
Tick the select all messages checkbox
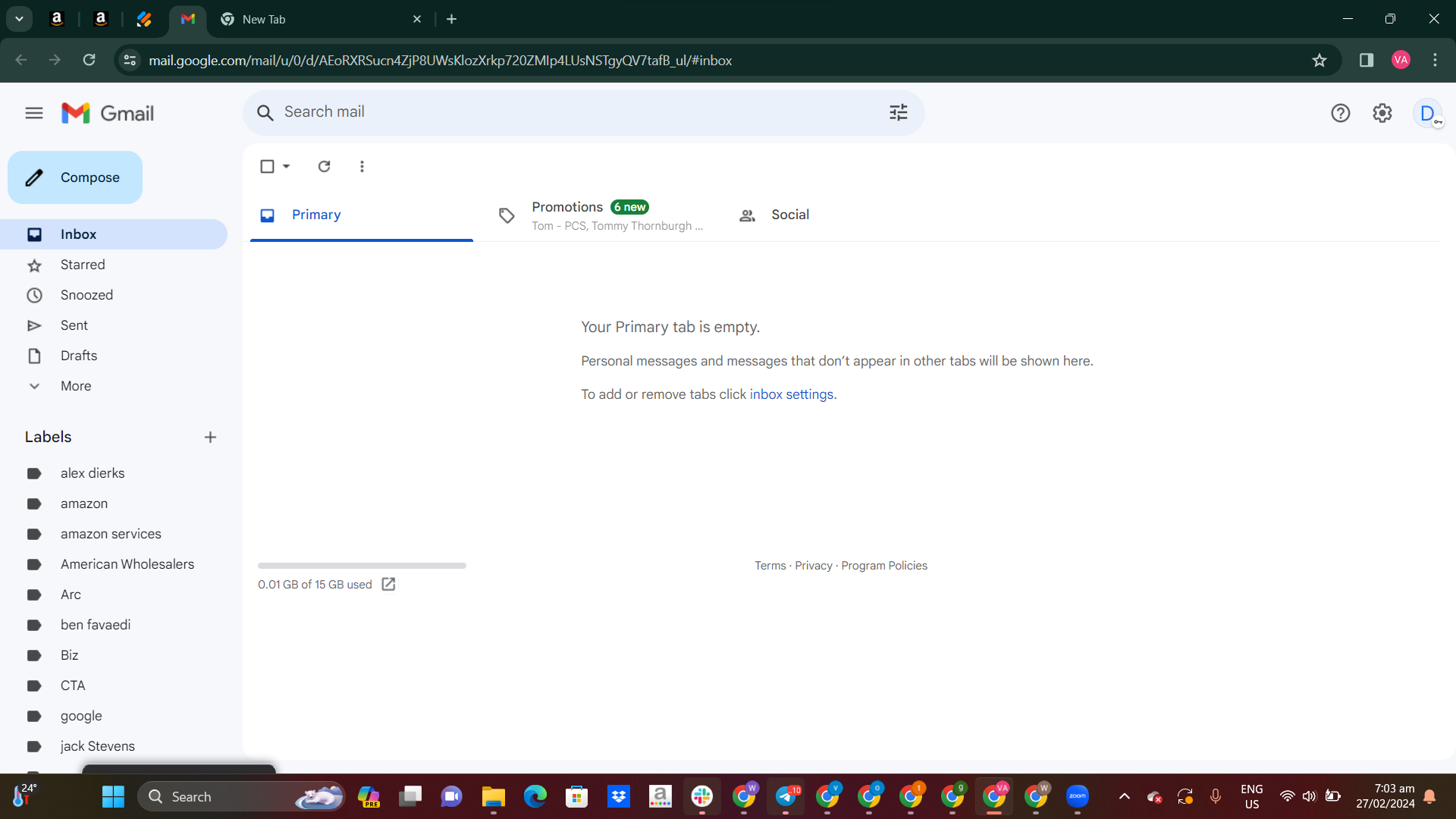[x=267, y=166]
